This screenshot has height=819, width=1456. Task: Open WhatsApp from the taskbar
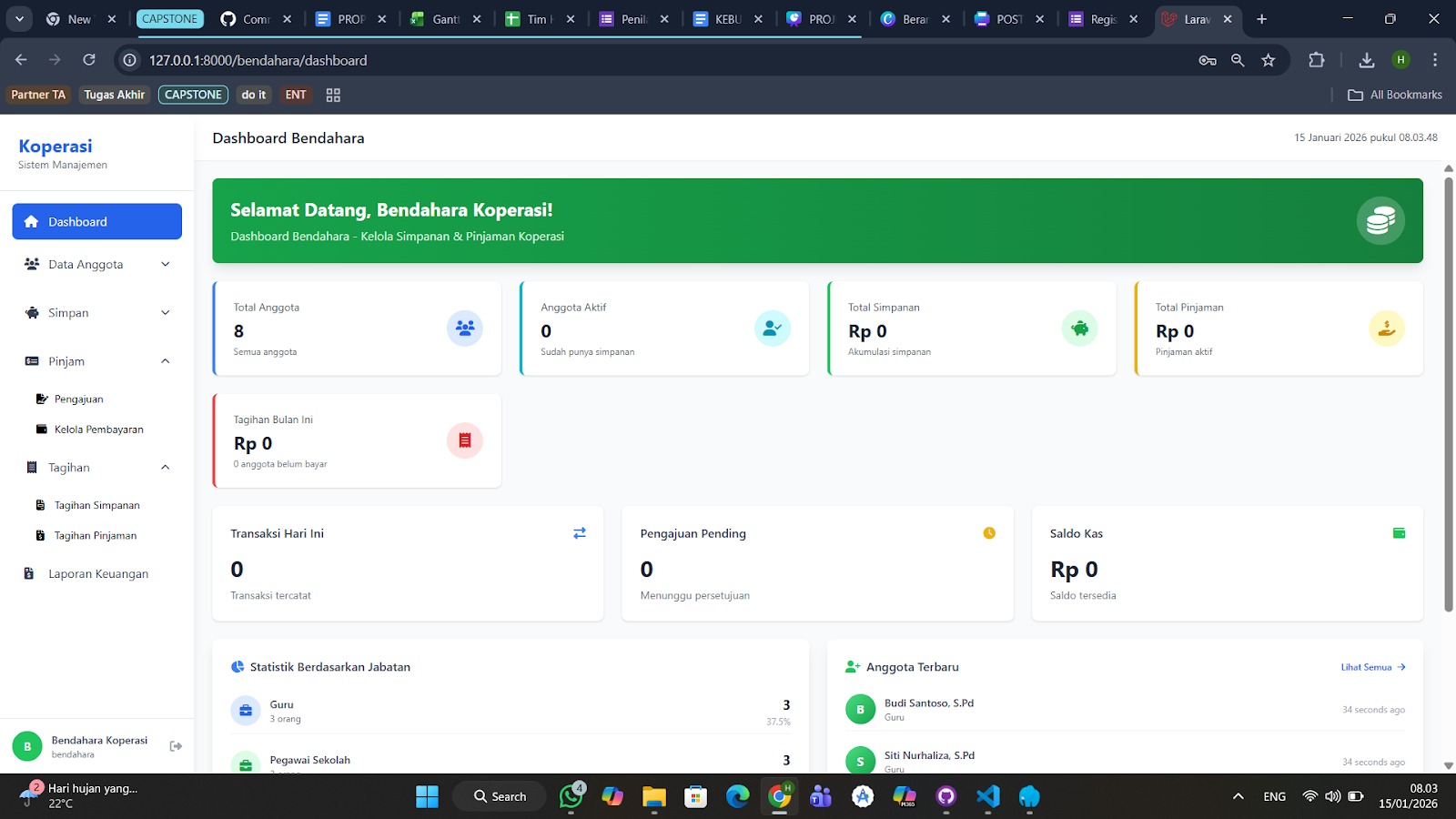click(571, 796)
